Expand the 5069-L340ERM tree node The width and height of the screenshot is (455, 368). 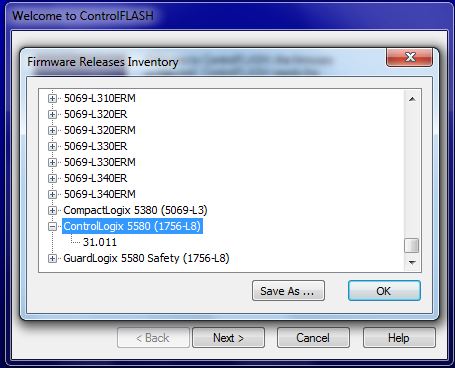tap(52, 194)
